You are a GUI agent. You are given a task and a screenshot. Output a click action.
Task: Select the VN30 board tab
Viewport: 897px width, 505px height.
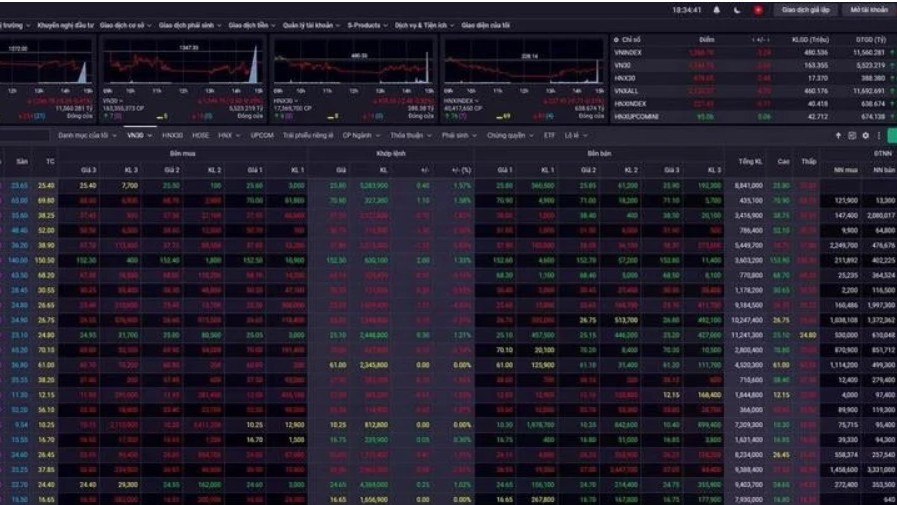click(140, 136)
